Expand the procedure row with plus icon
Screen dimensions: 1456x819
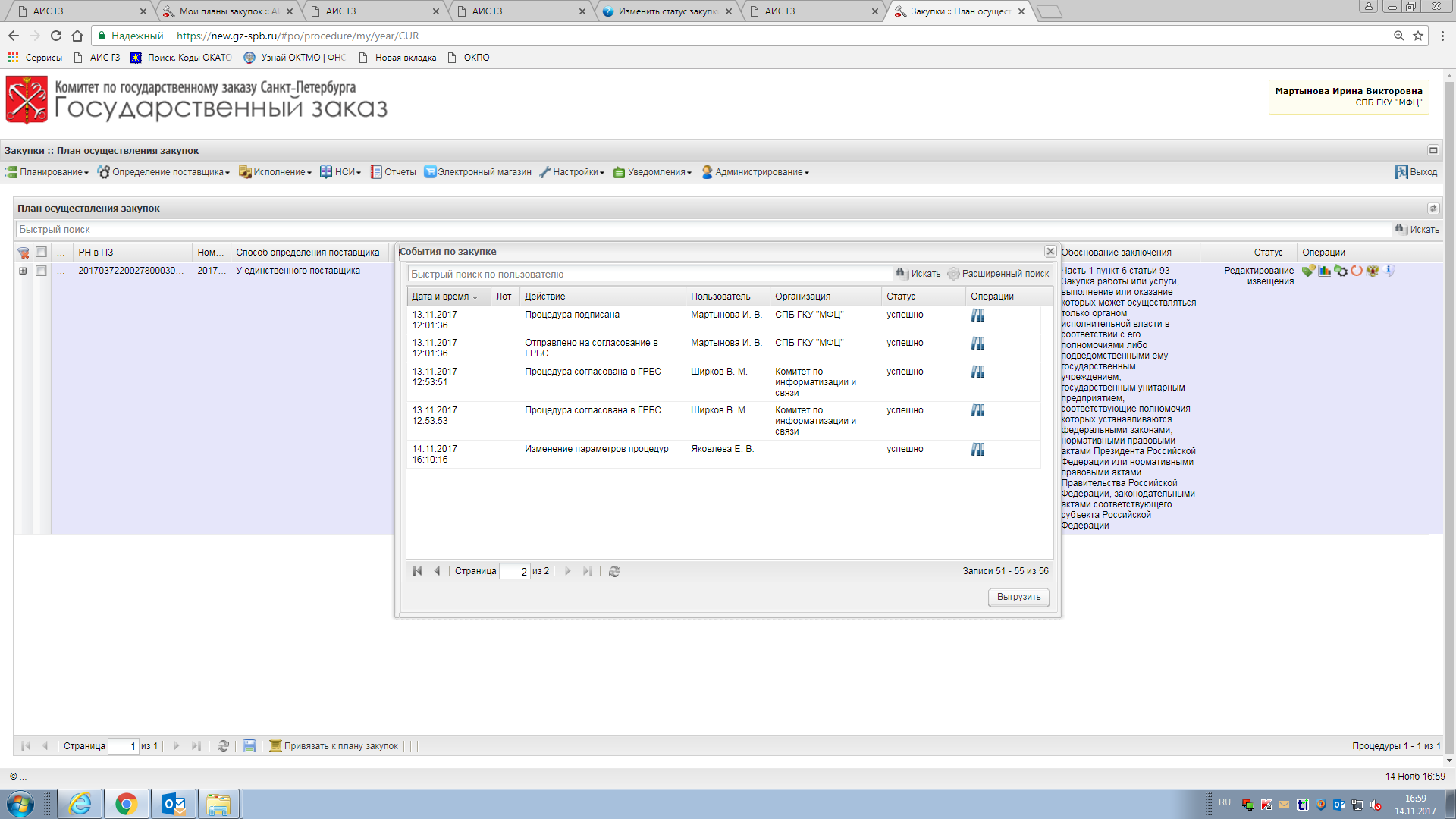23,271
